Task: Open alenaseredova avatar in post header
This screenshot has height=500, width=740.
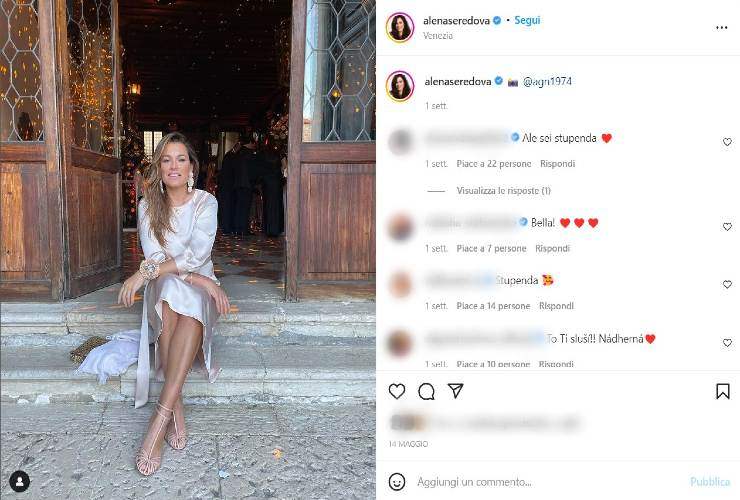Action: (x=400, y=27)
